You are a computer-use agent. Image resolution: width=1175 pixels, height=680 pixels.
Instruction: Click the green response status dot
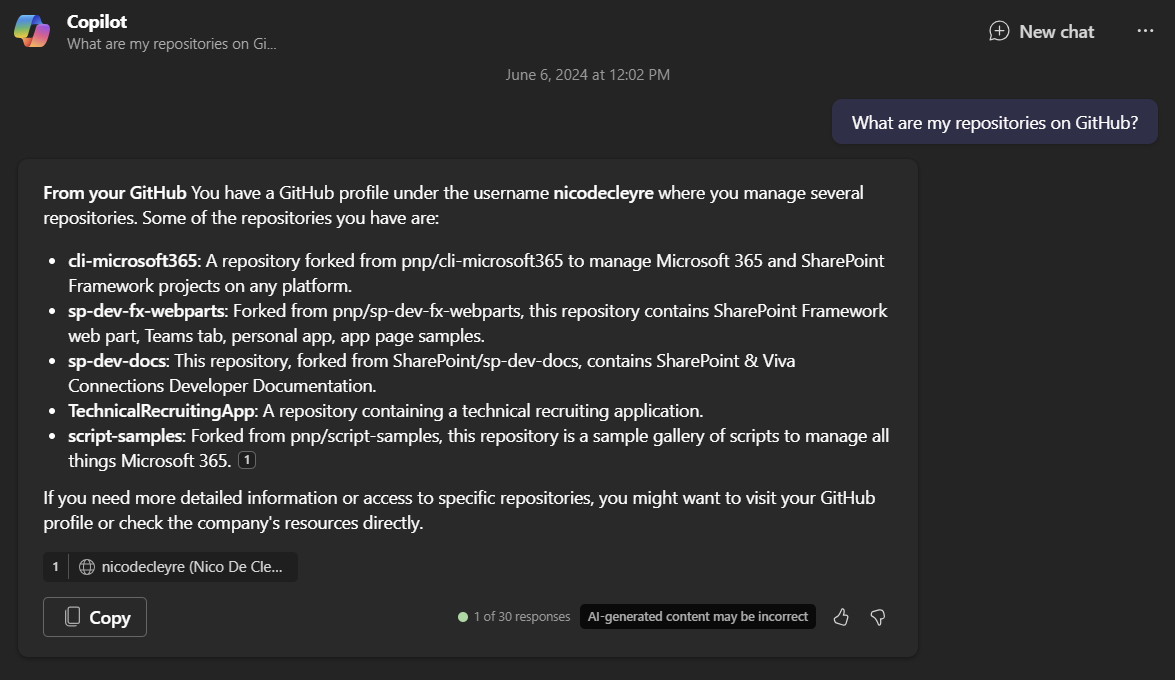(463, 617)
